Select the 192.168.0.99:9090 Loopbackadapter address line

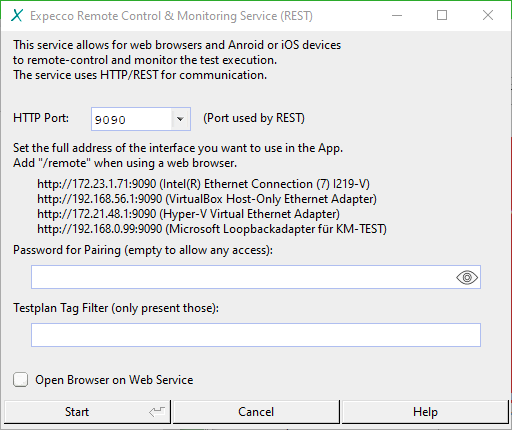(x=212, y=229)
